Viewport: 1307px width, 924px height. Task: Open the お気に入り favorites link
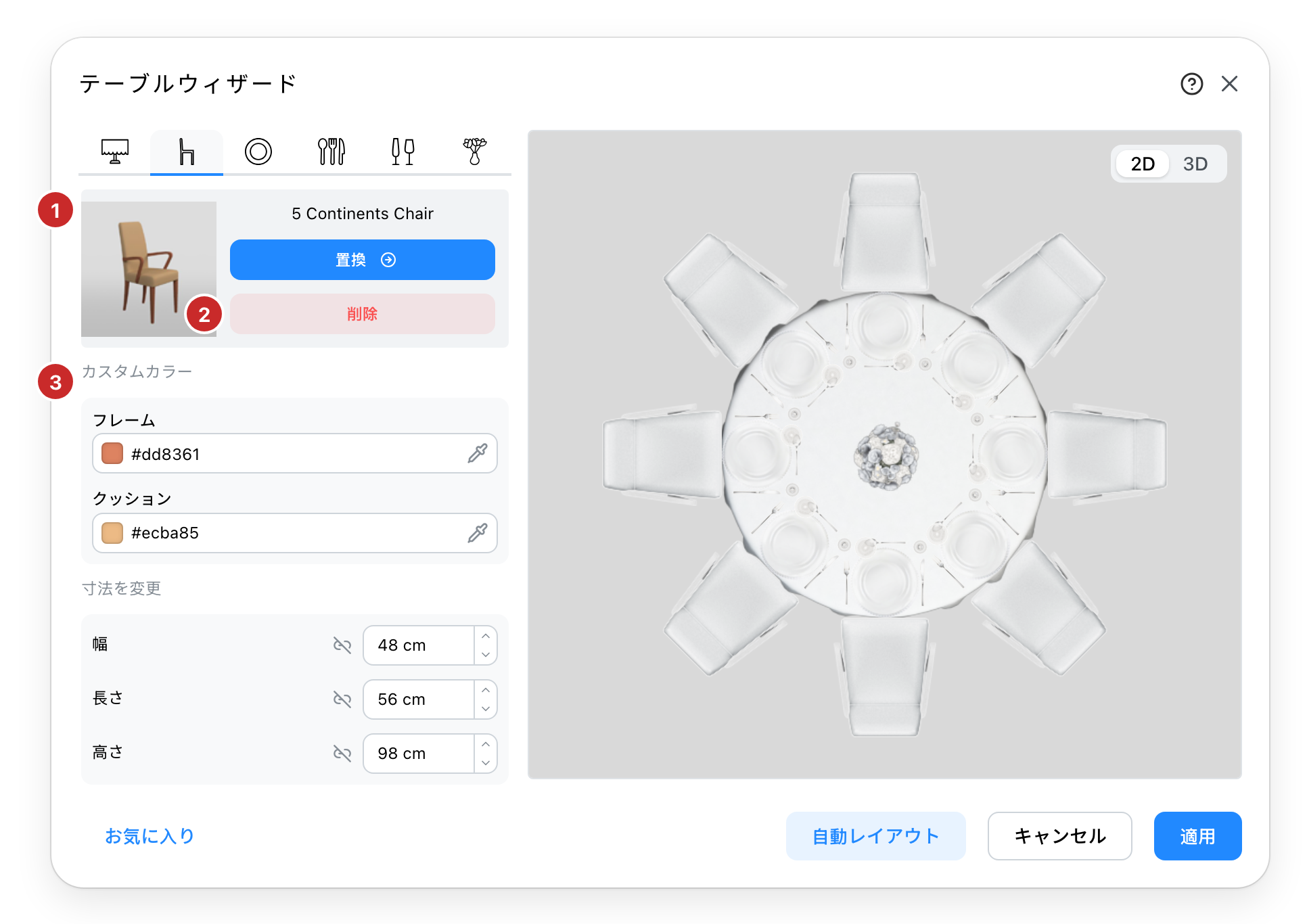click(x=150, y=836)
